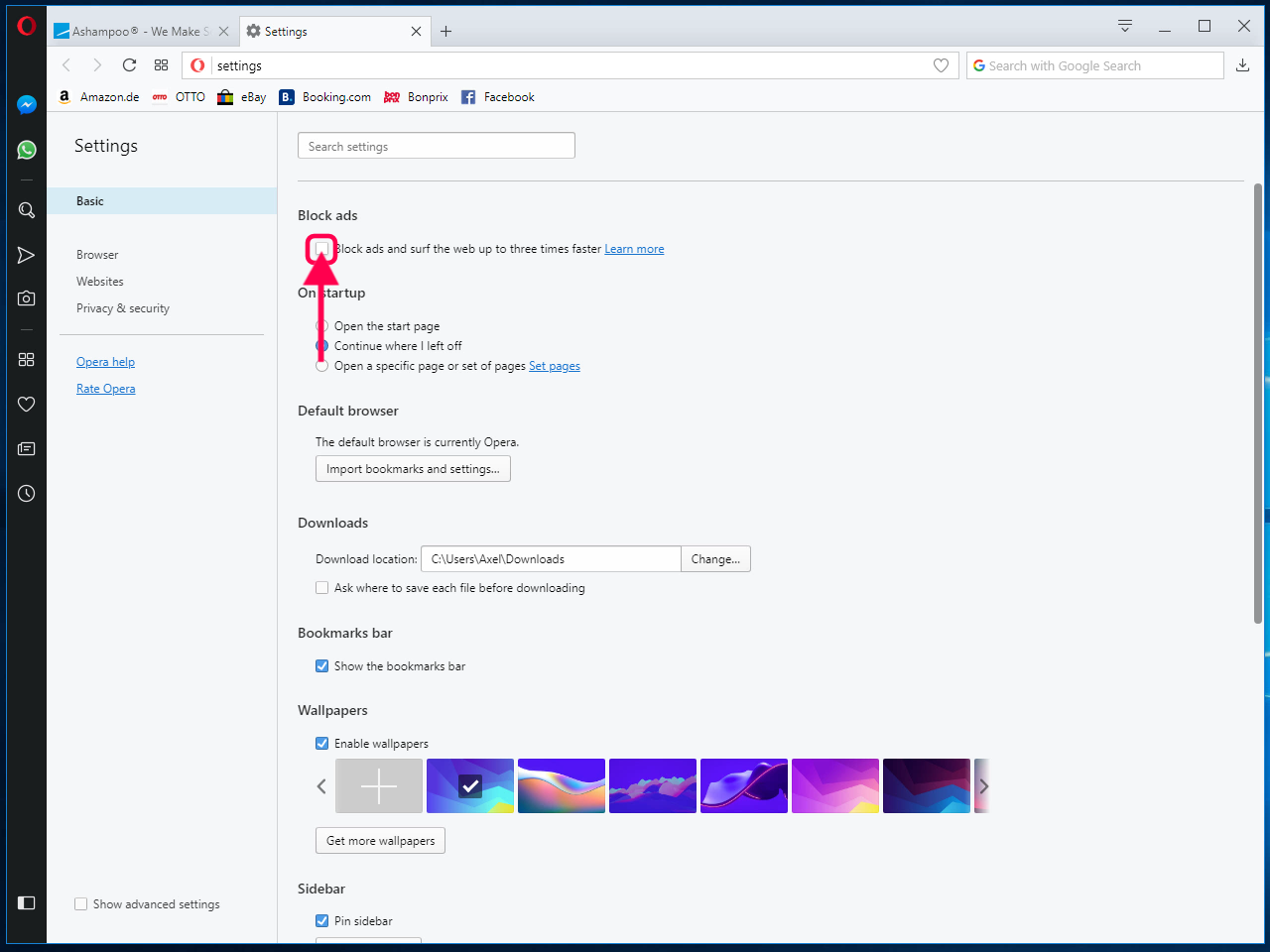Enable 'Show advanced settings' checkbox
Image resolution: width=1270 pixels, height=952 pixels.
click(81, 904)
